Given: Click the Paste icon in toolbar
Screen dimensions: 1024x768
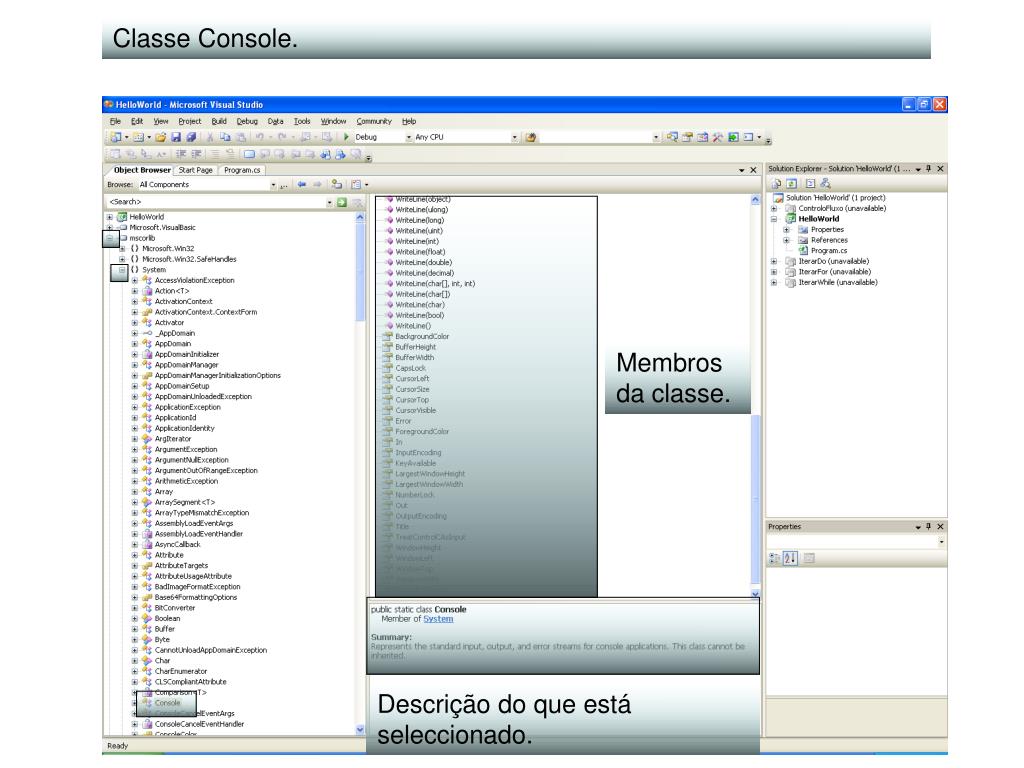Looking at the screenshot, I should click(241, 137).
